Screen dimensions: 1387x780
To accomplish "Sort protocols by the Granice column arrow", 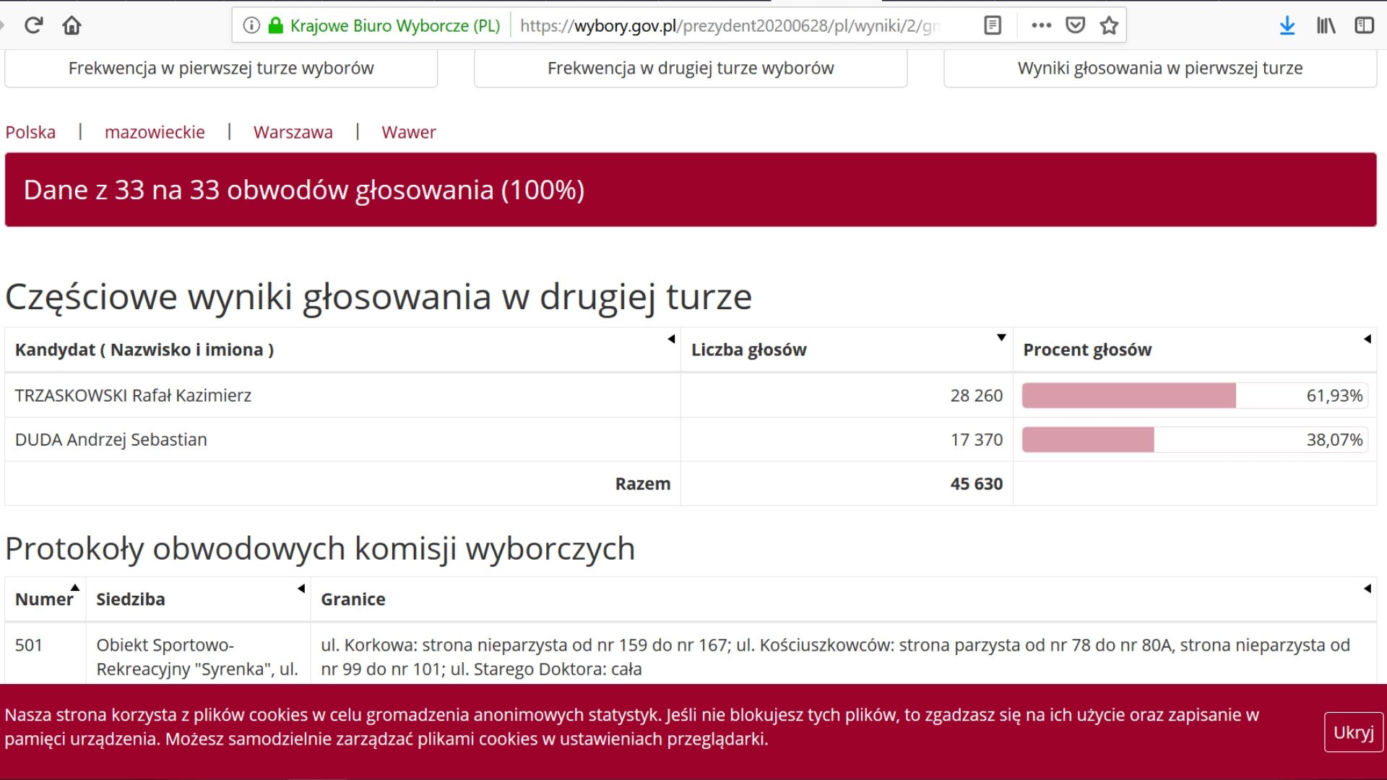I will (1367, 589).
